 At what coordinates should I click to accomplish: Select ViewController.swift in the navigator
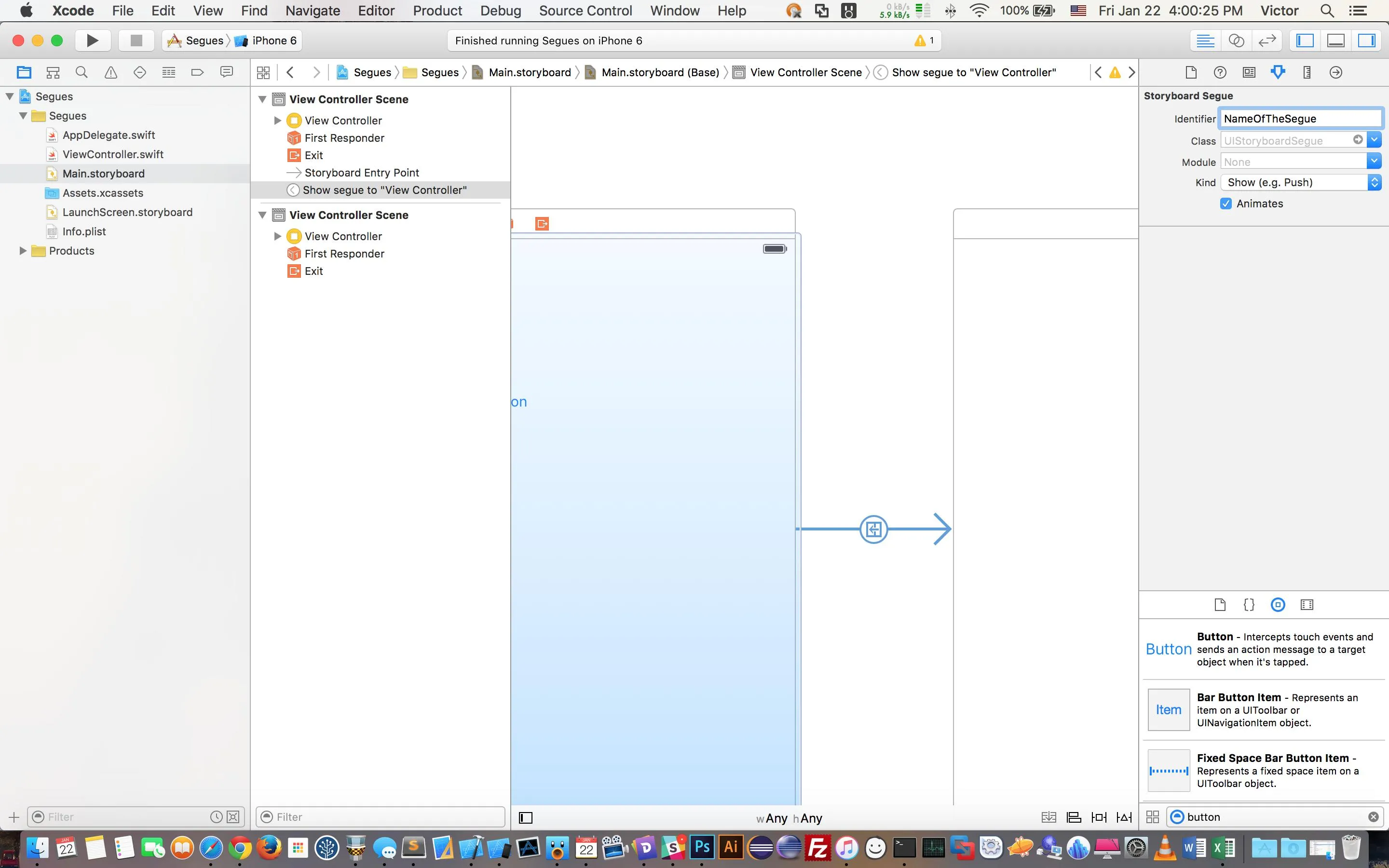pos(112,154)
